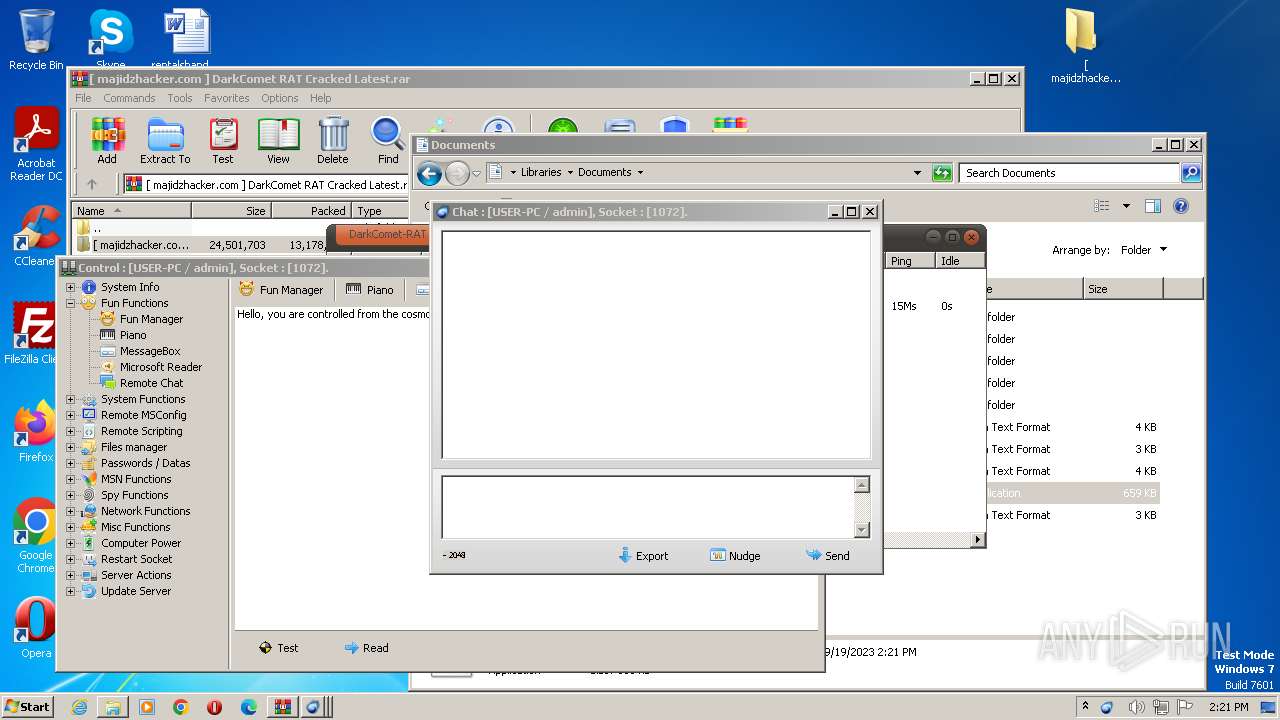Focus chat message input box

(x=648, y=507)
